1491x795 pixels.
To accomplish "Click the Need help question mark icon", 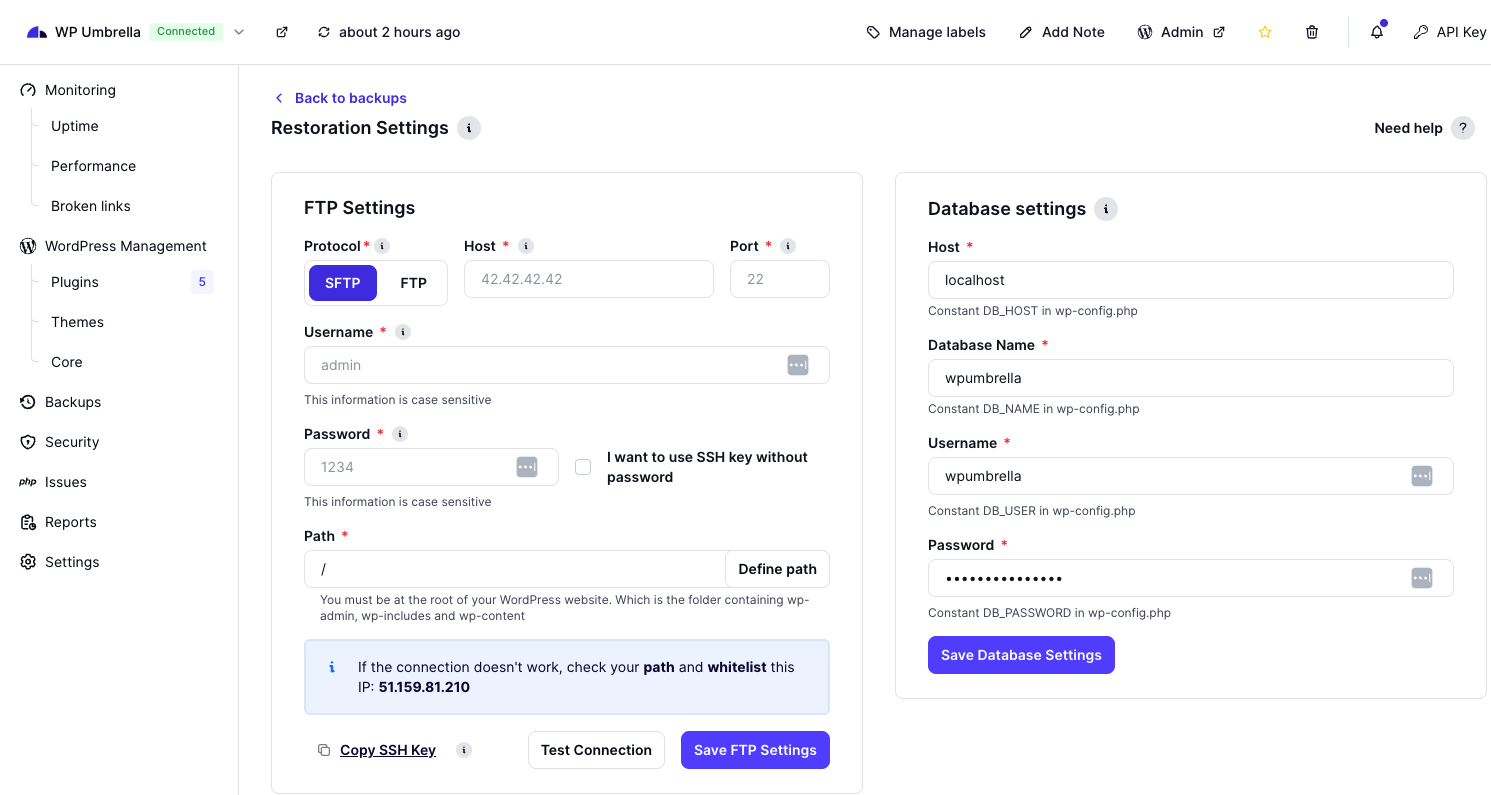I will 1463,128.
